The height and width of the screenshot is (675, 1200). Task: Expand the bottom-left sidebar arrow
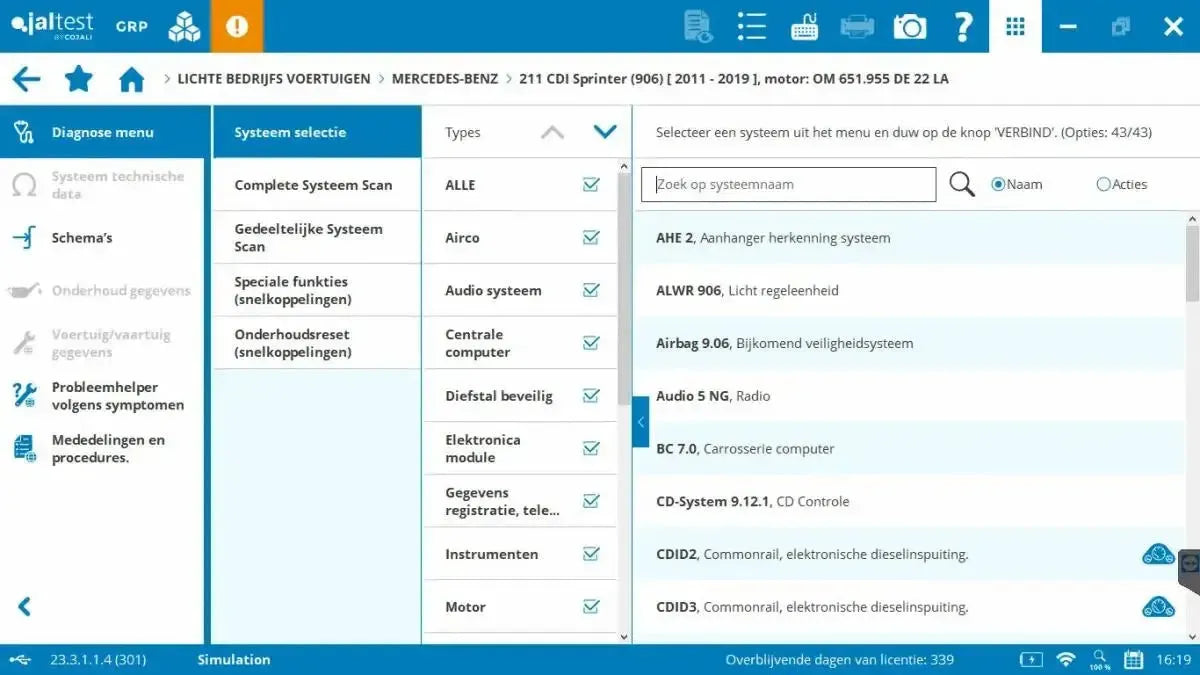22,606
